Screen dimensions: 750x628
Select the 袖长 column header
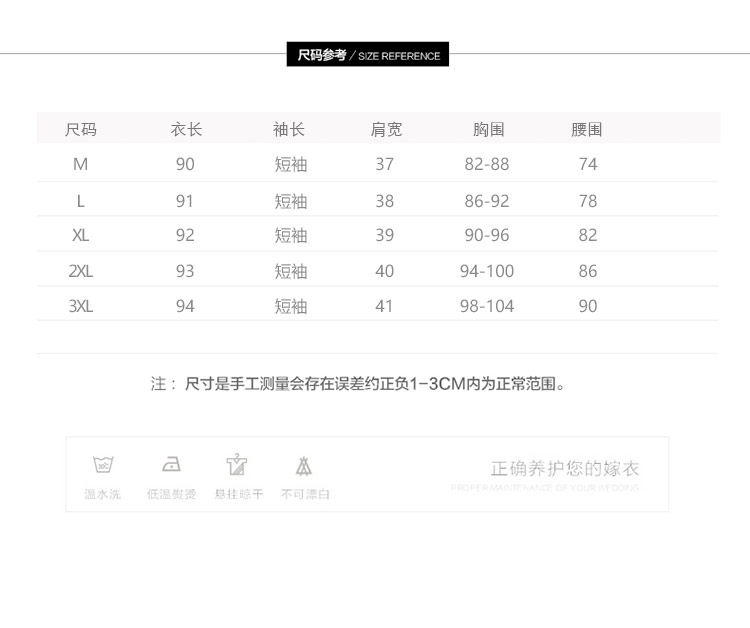(288, 129)
